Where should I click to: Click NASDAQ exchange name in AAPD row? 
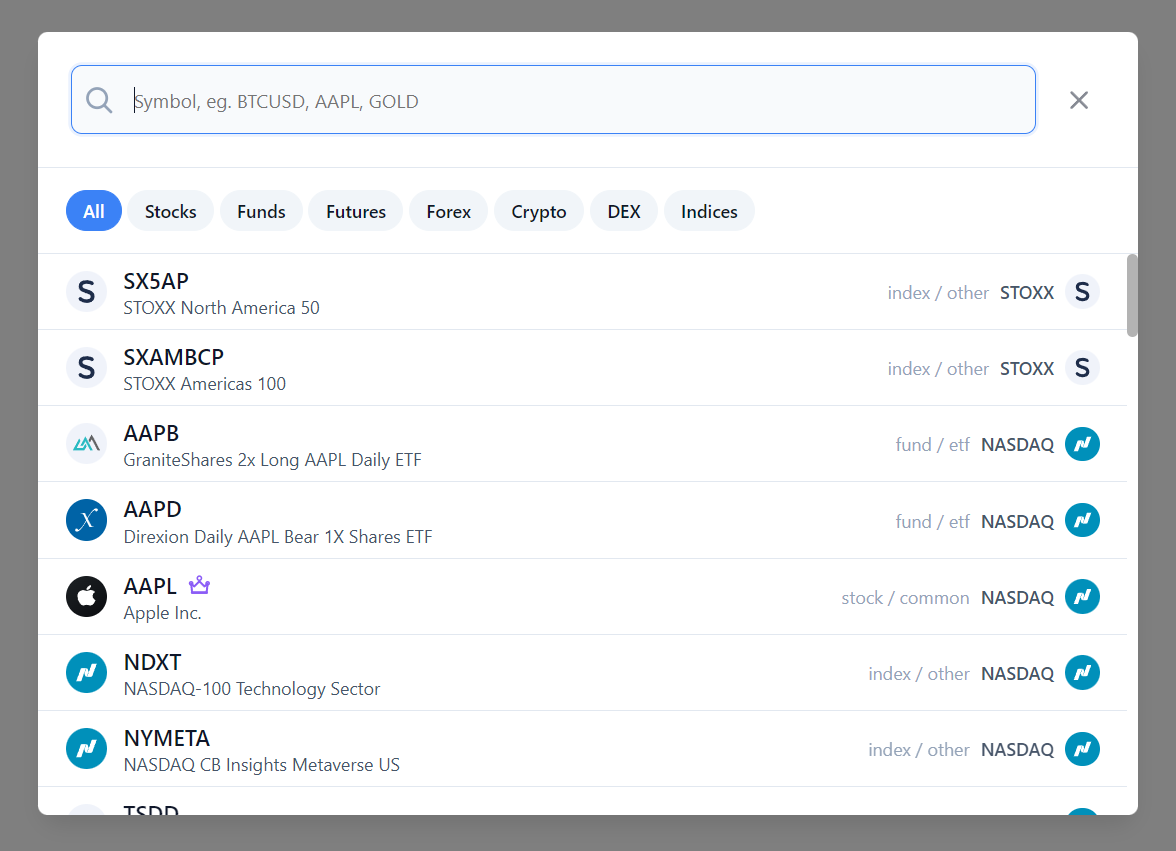pos(1017,521)
